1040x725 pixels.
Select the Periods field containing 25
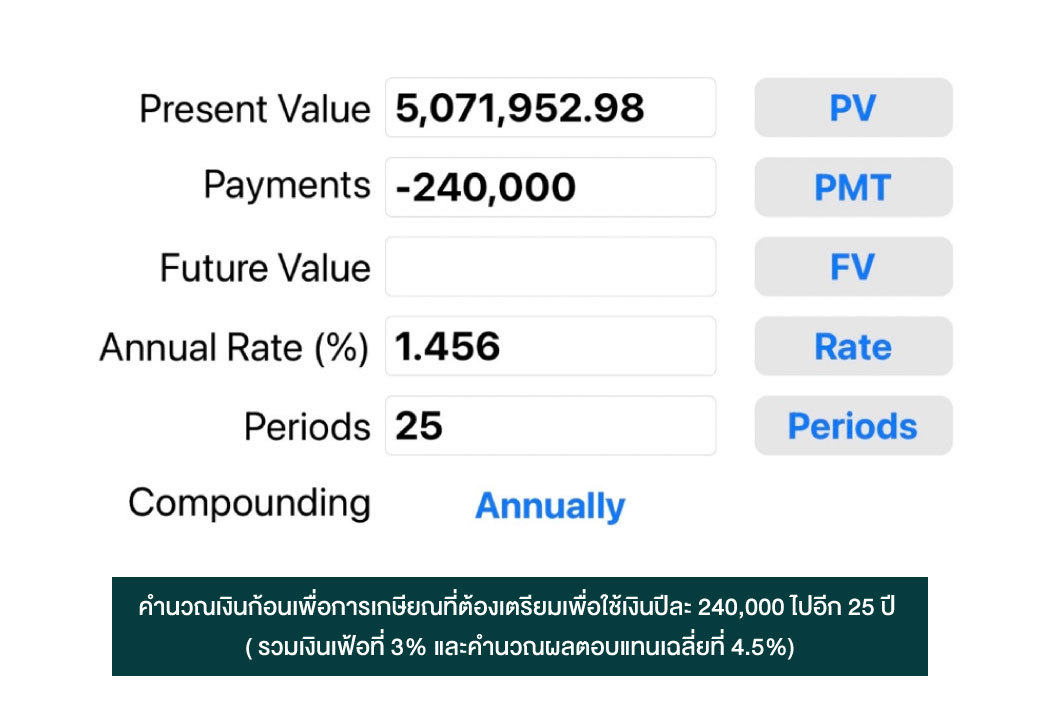(551, 426)
